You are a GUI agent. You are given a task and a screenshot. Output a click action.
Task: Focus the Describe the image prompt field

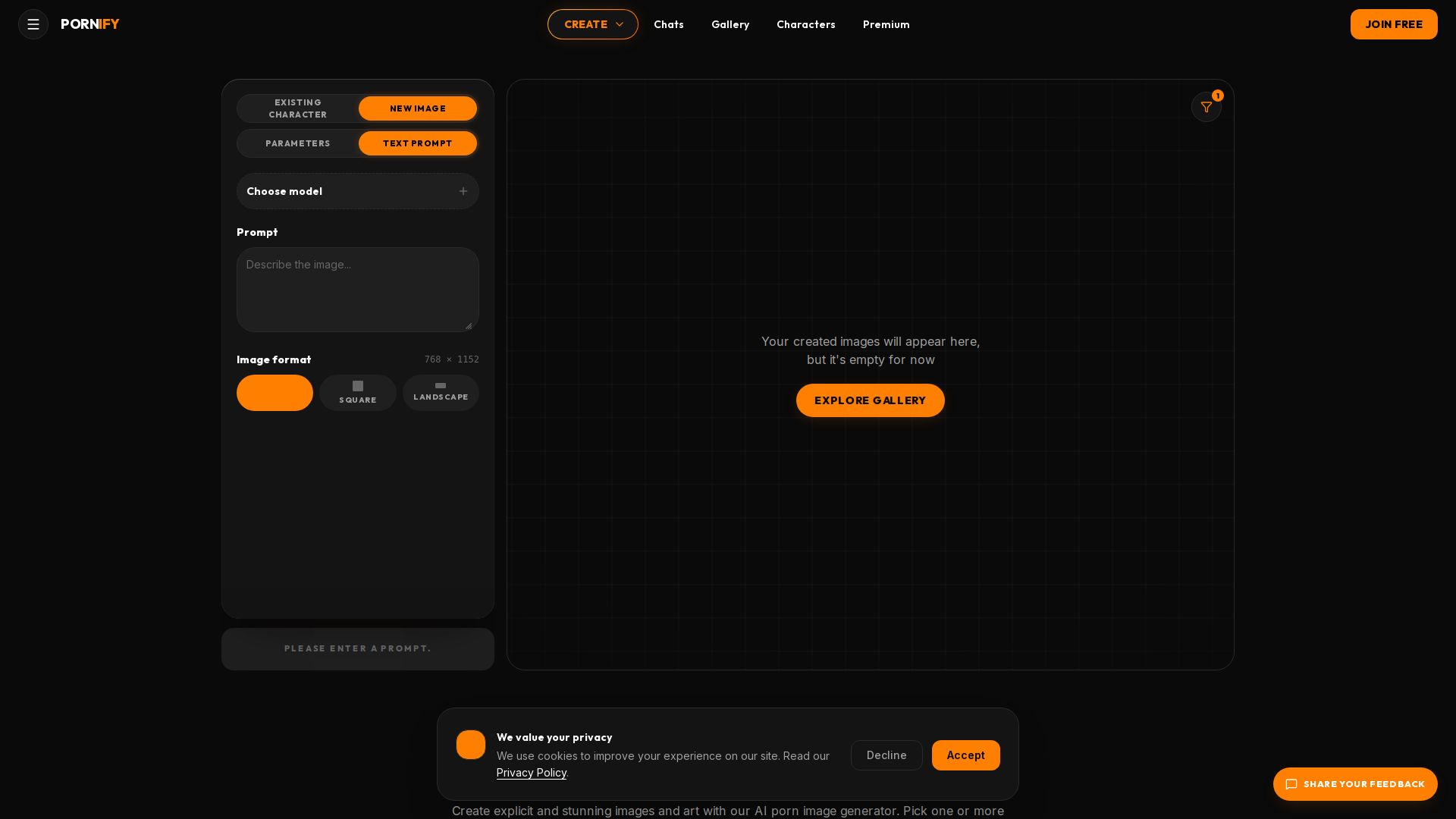point(358,290)
